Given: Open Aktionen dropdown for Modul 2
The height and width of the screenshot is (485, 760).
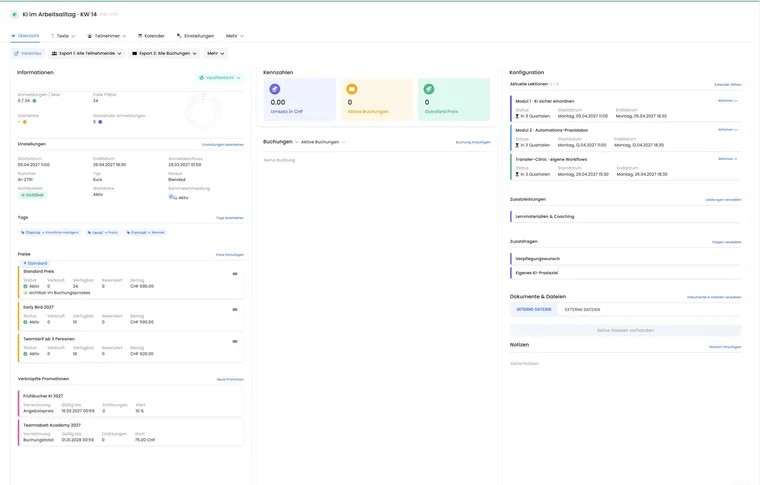Looking at the screenshot, I should pyautogui.click(x=728, y=130).
